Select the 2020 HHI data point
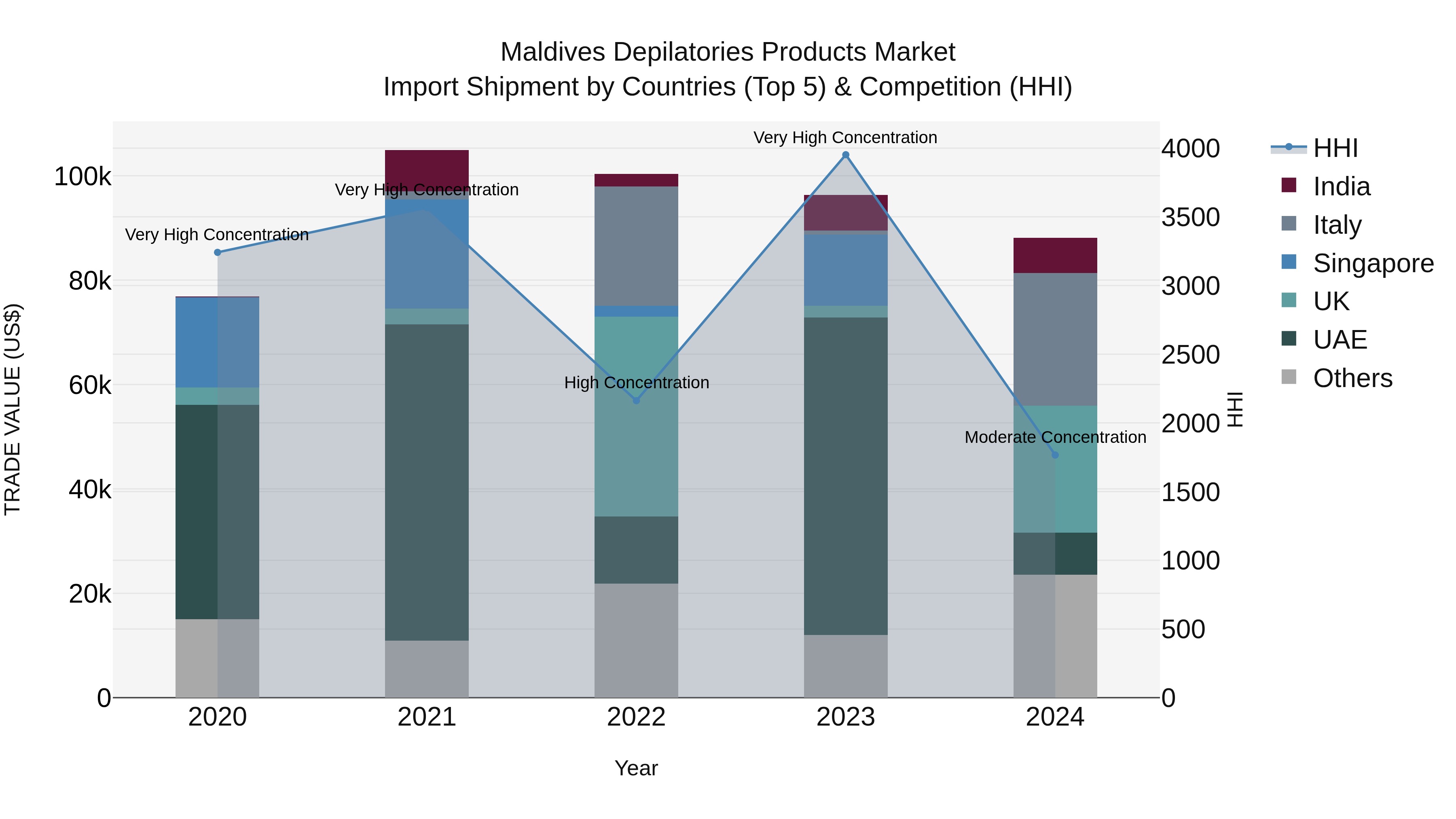Image resolution: width=1456 pixels, height=819 pixels. [x=218, y=253]
